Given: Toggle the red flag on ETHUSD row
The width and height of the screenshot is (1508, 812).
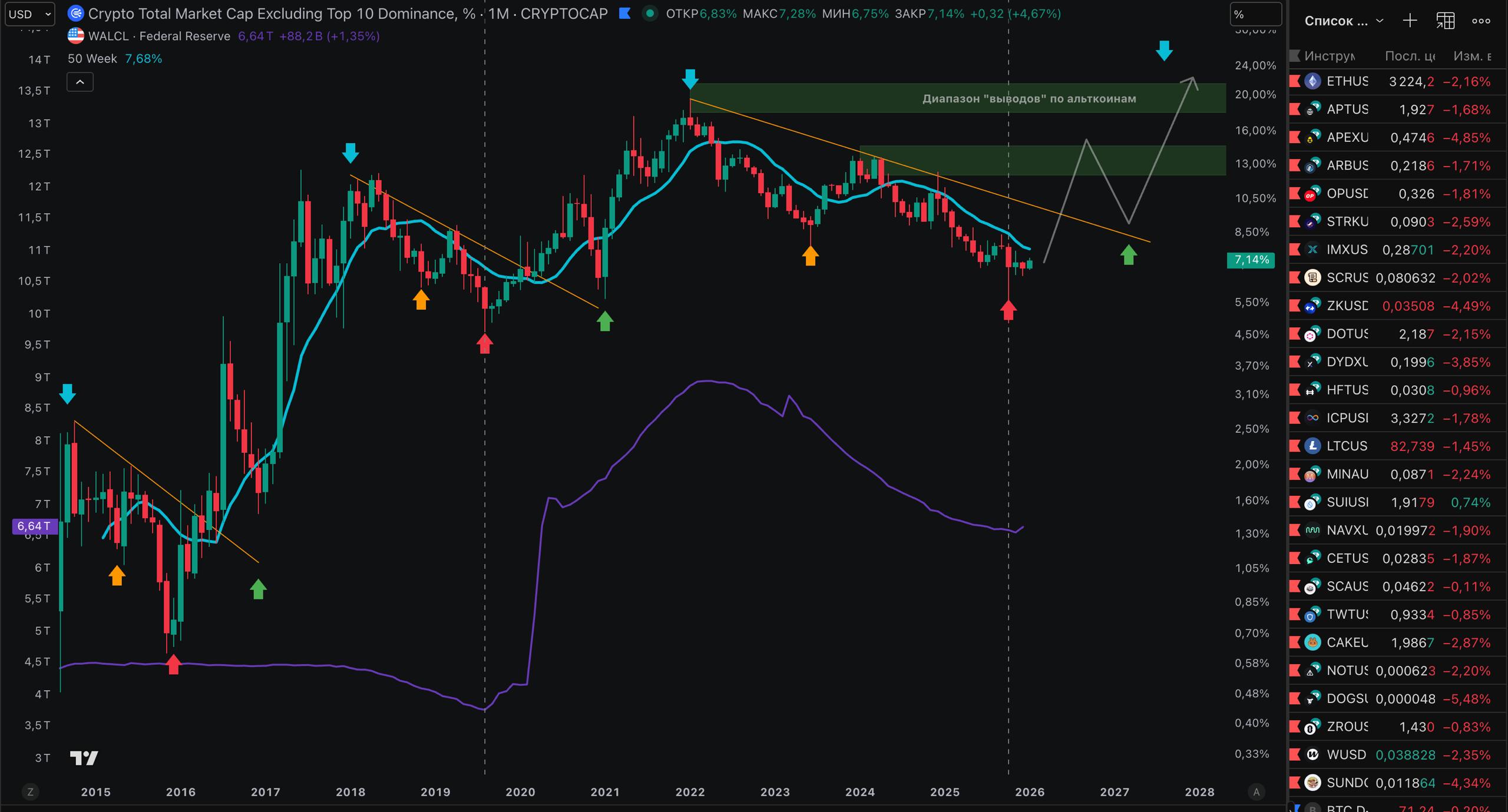Looking at the screenshot, I should click(x=1295, y=81).
